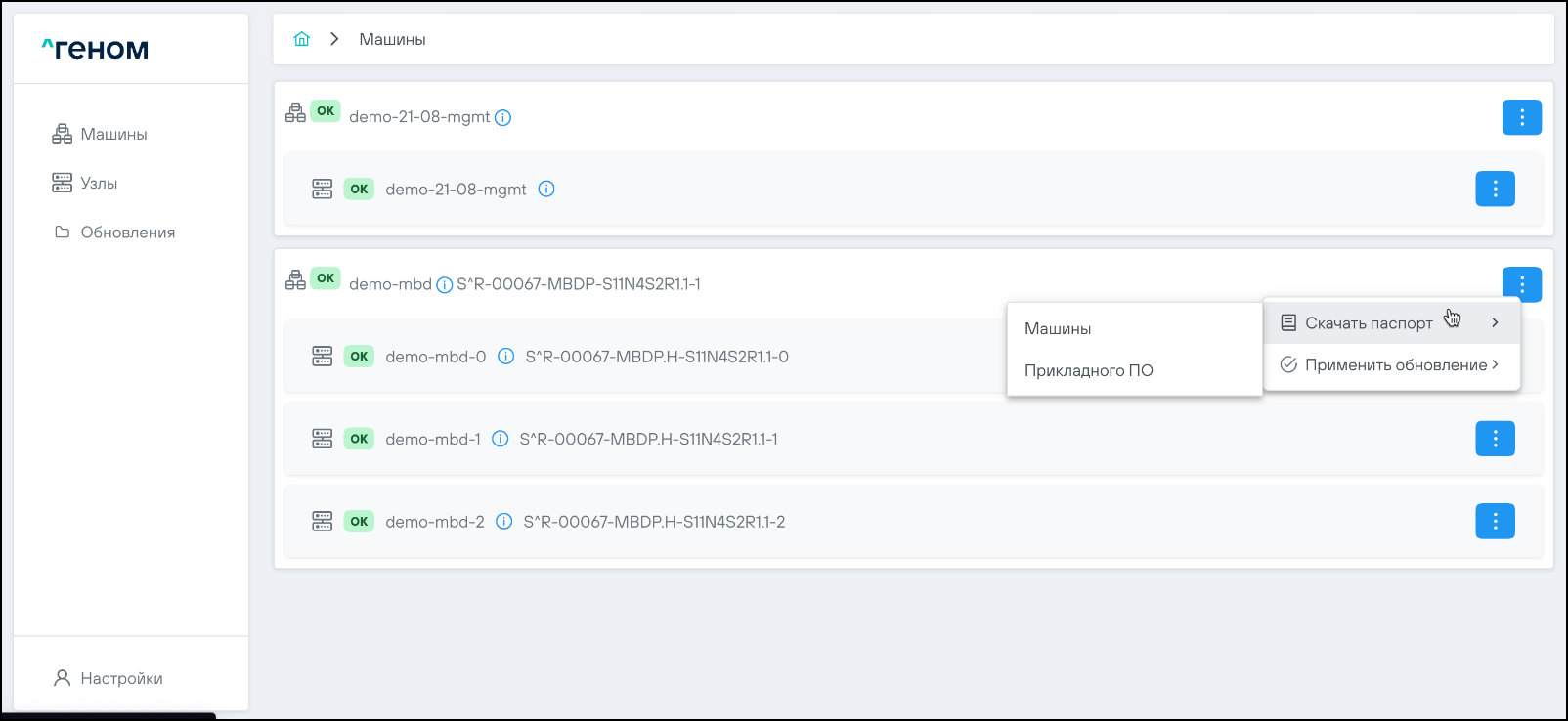The width and height of the screenshot is (1568, 721).
Task: Show info for node demo-mbd-0
Action: (x=505, y=357)
